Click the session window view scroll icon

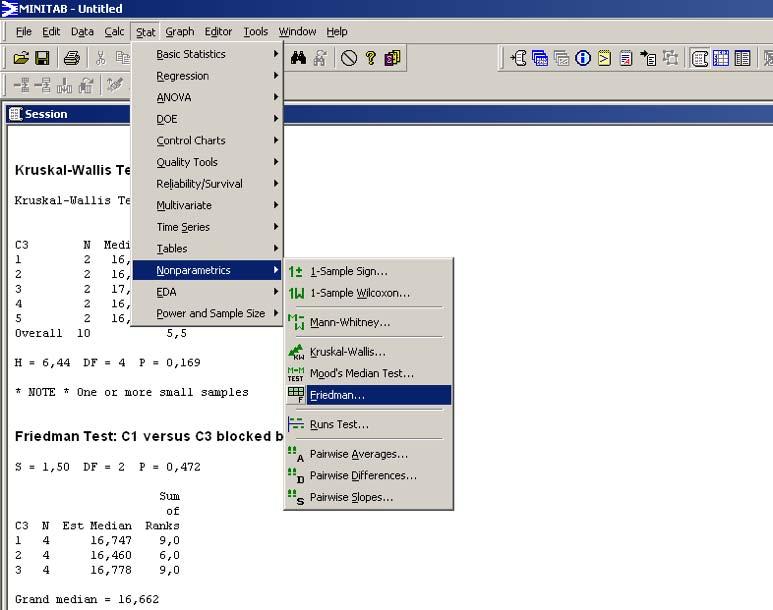[x=700, y=58]
